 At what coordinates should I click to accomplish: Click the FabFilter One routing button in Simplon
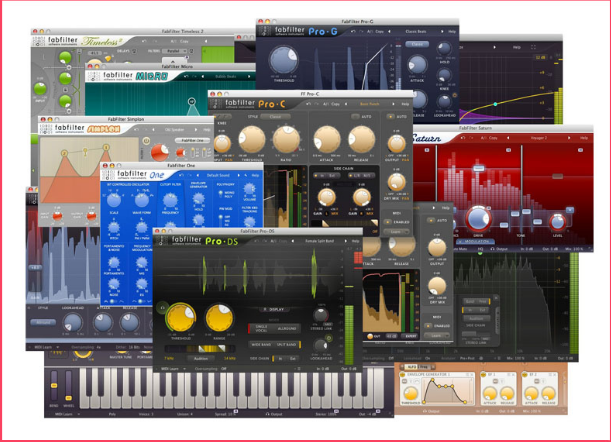192,140
